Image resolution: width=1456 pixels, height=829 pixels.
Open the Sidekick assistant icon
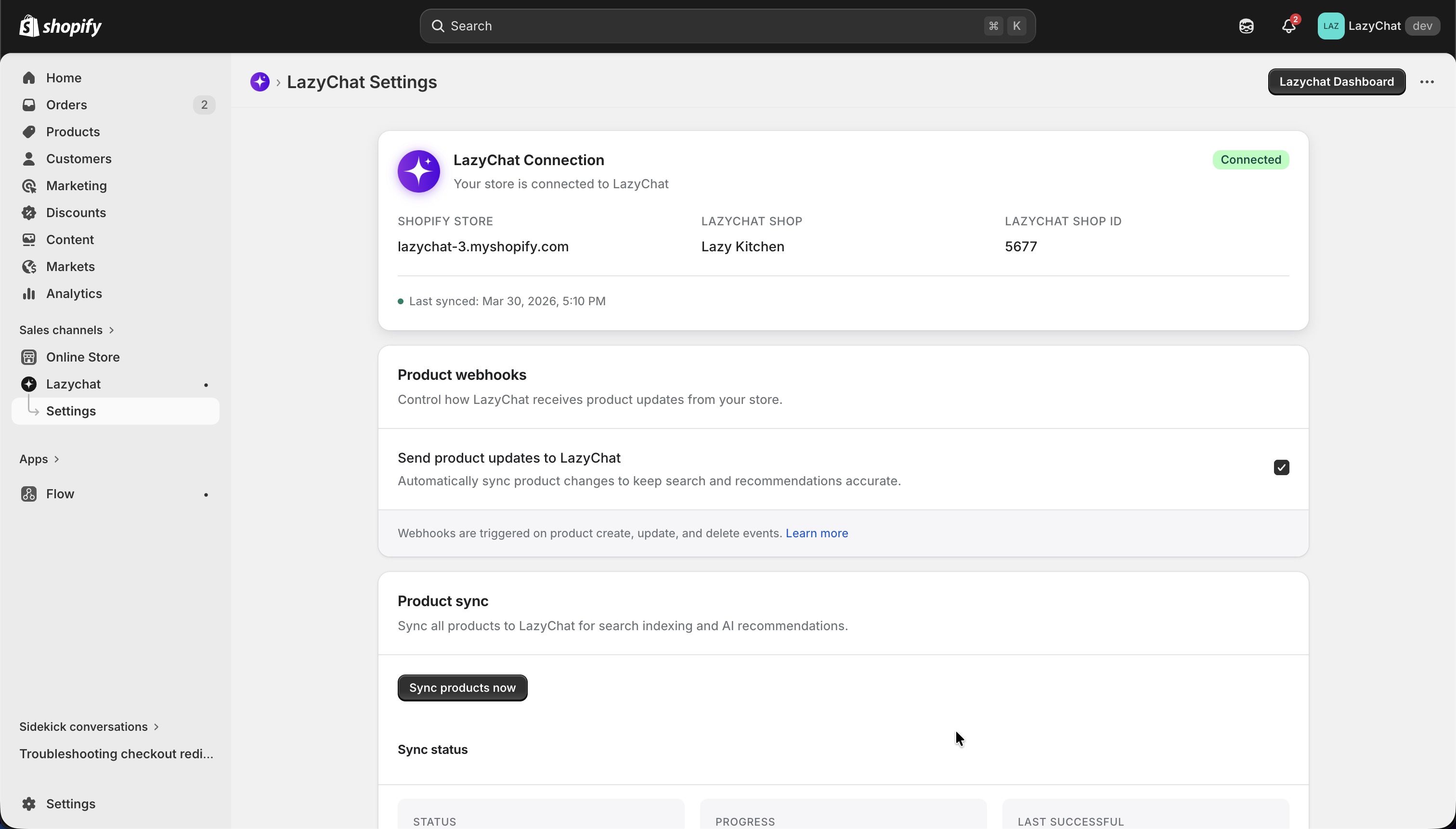click(x=1246, y=26)
